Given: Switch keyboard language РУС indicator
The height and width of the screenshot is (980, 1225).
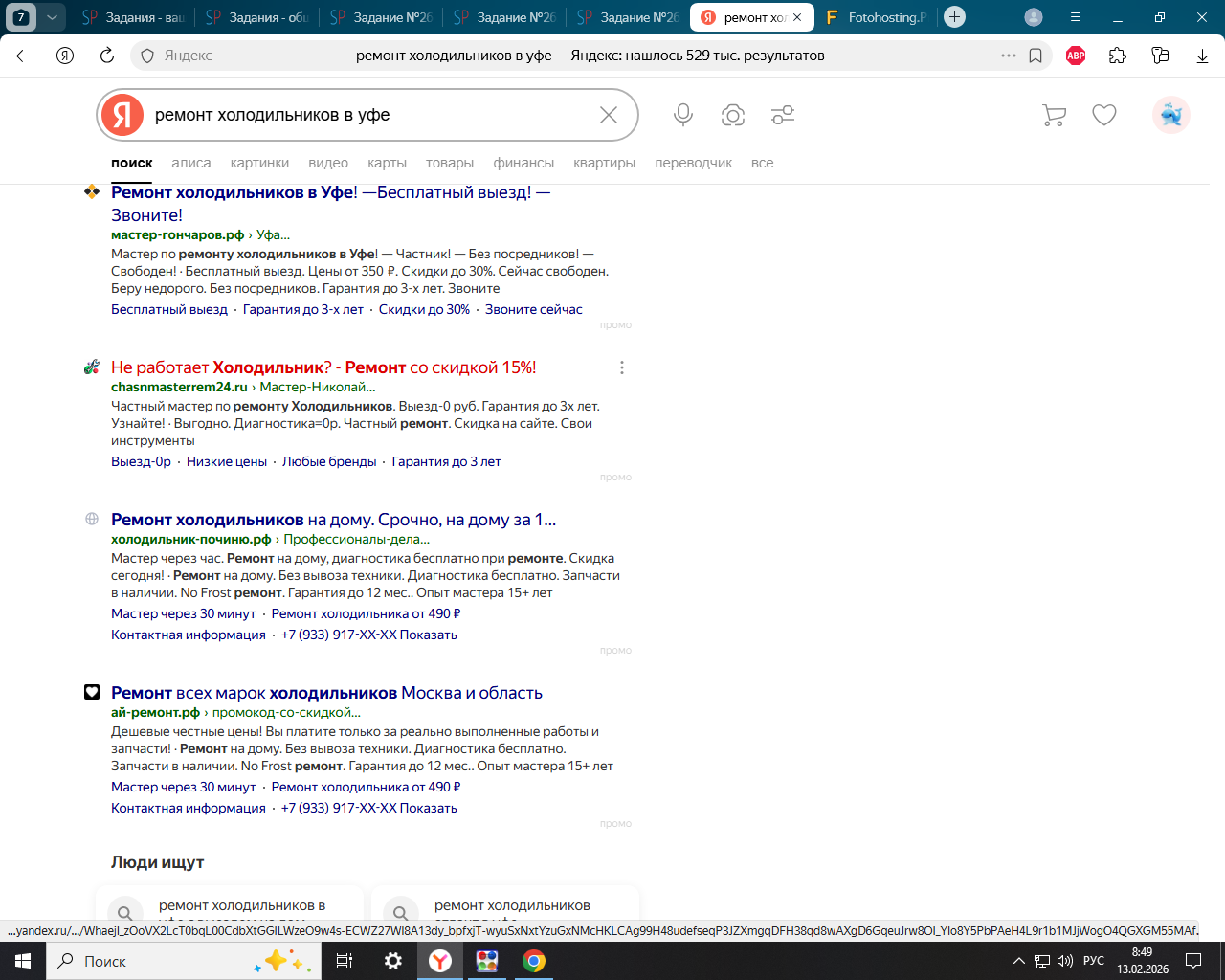Looking at the screenshot, I should click(1094, 961).
